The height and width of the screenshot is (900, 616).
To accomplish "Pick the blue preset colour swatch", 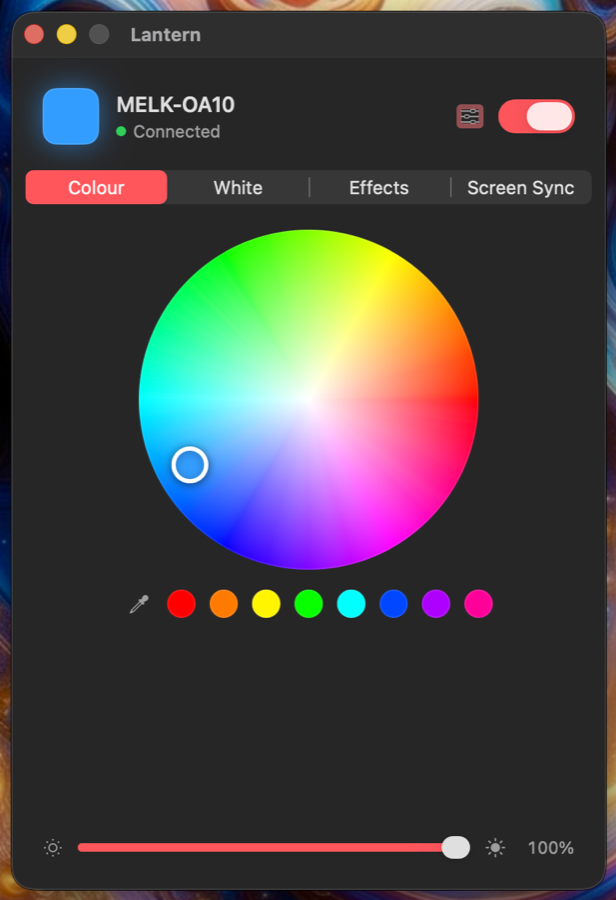I will click(394, 604).
